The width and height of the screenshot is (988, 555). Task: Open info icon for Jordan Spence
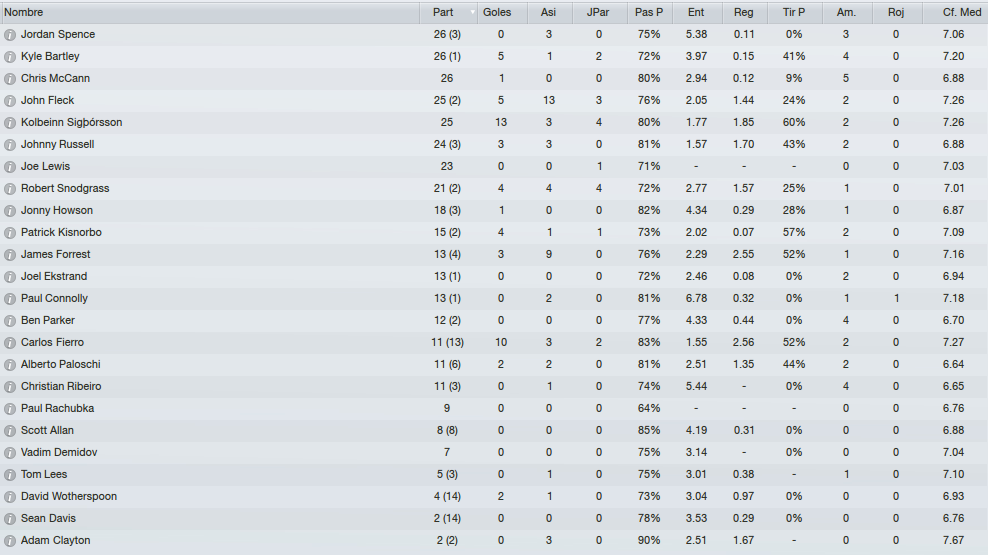(x=9, y=35)
